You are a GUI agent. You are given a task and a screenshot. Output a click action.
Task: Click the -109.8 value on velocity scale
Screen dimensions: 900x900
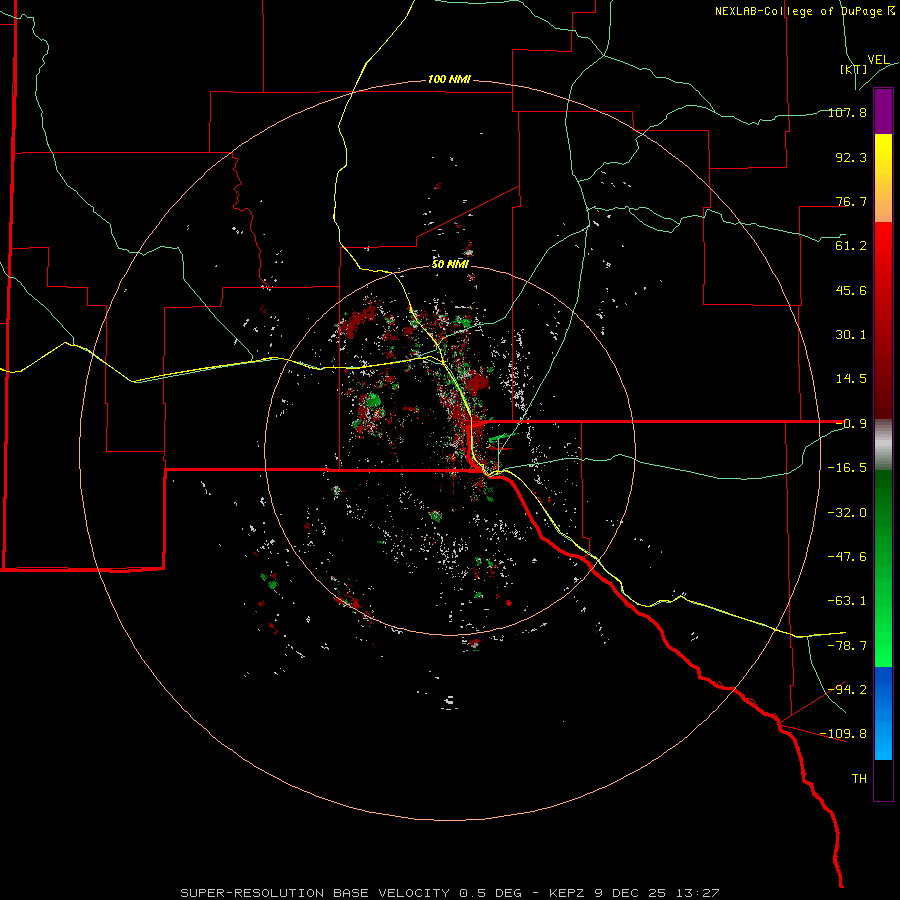click(x=844, y=734)
